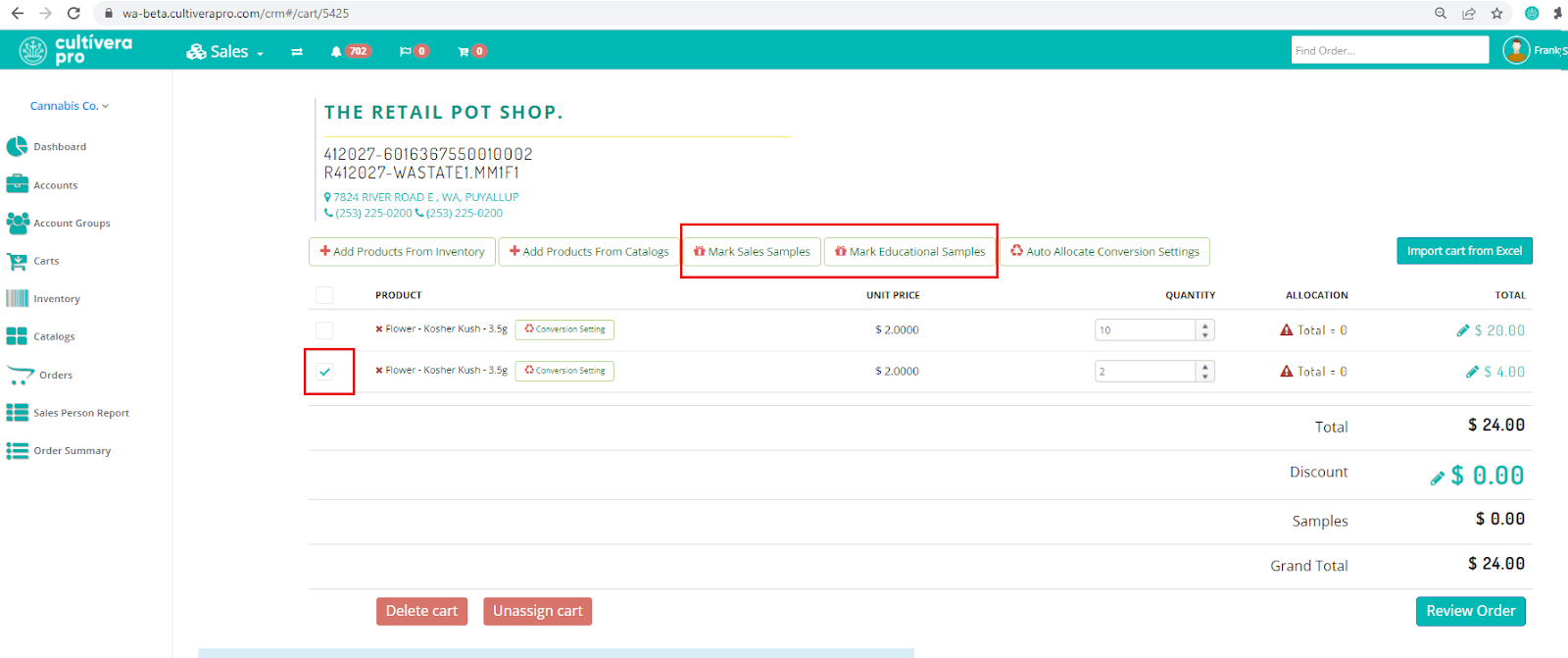
Task: Click the Order Summary list icon
Action: (x=17, y=451)
